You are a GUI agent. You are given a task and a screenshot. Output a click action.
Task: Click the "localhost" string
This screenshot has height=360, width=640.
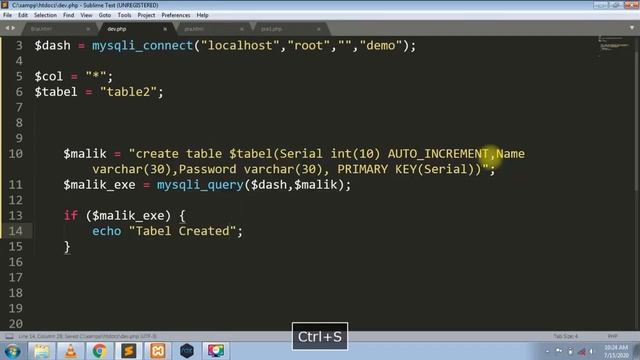(240, 45)
